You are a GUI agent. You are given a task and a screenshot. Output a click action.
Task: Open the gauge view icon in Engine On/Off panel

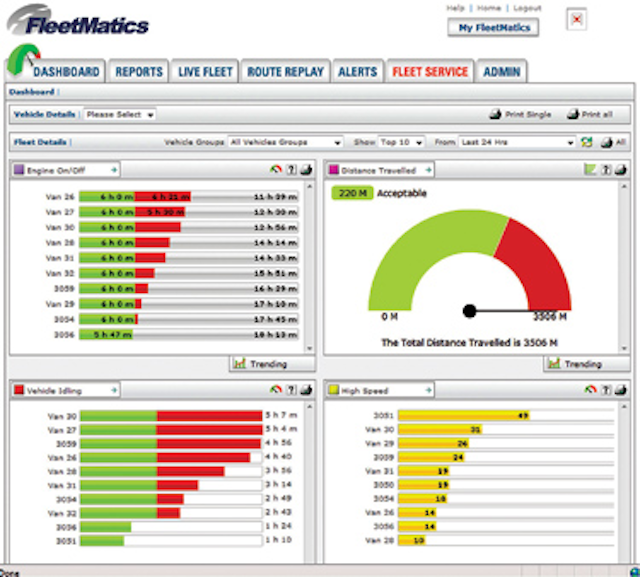276,169
